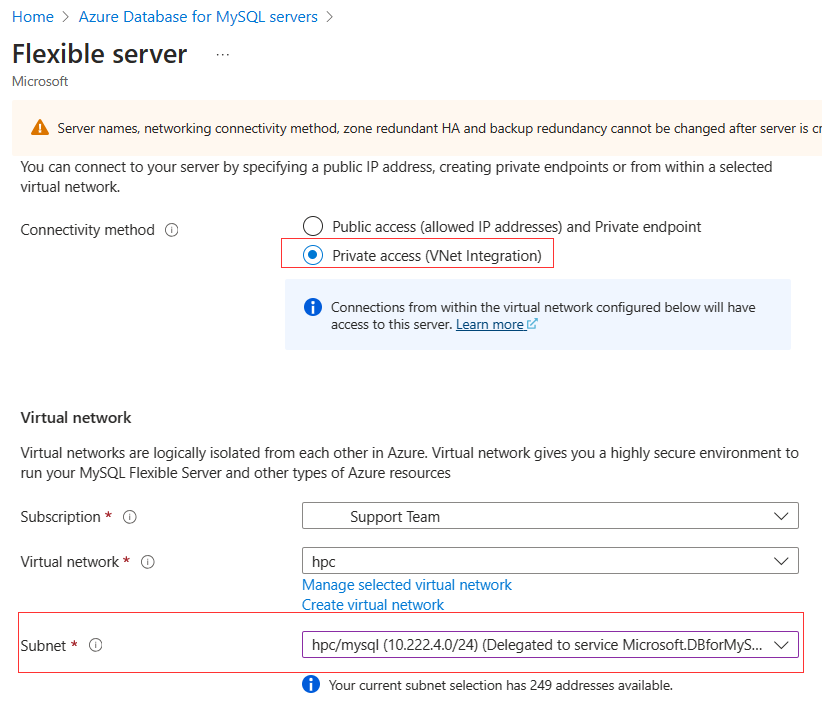This screenshot has width=822, height=715.
Task: Open Azure Database for MySQL servers breadcrumb
Action: [x=198, y=17]
